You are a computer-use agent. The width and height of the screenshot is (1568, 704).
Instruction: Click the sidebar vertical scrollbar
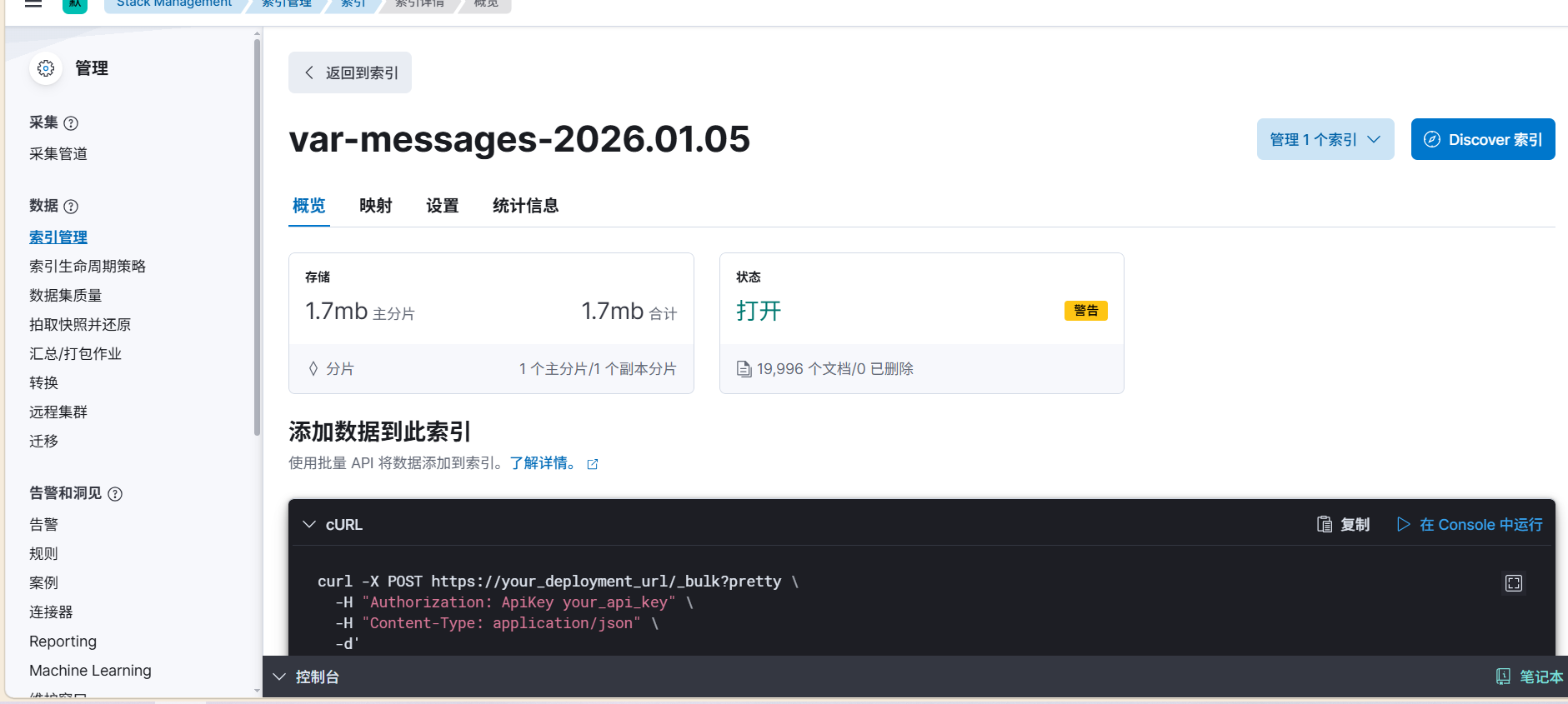coord(257,237)
